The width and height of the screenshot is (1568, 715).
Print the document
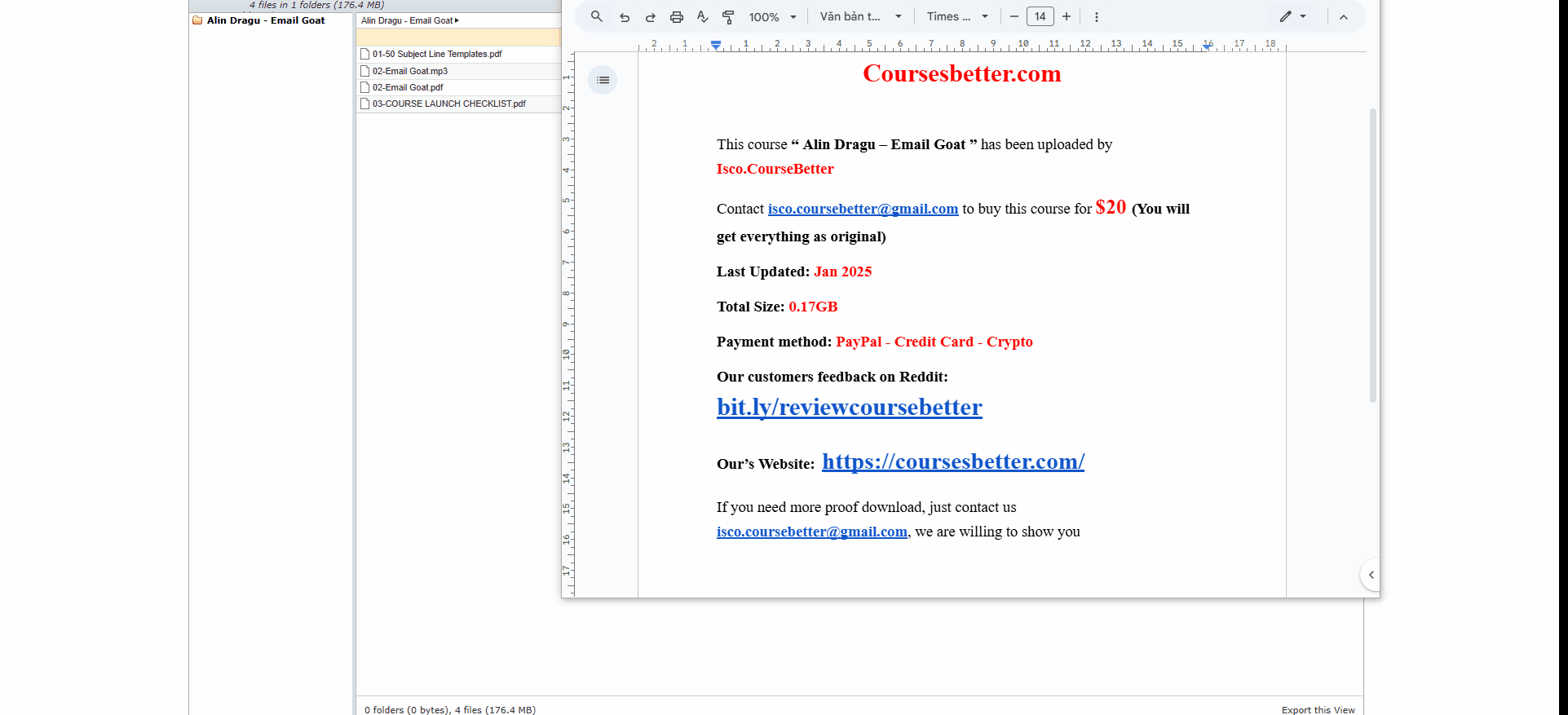click(677, 17)
